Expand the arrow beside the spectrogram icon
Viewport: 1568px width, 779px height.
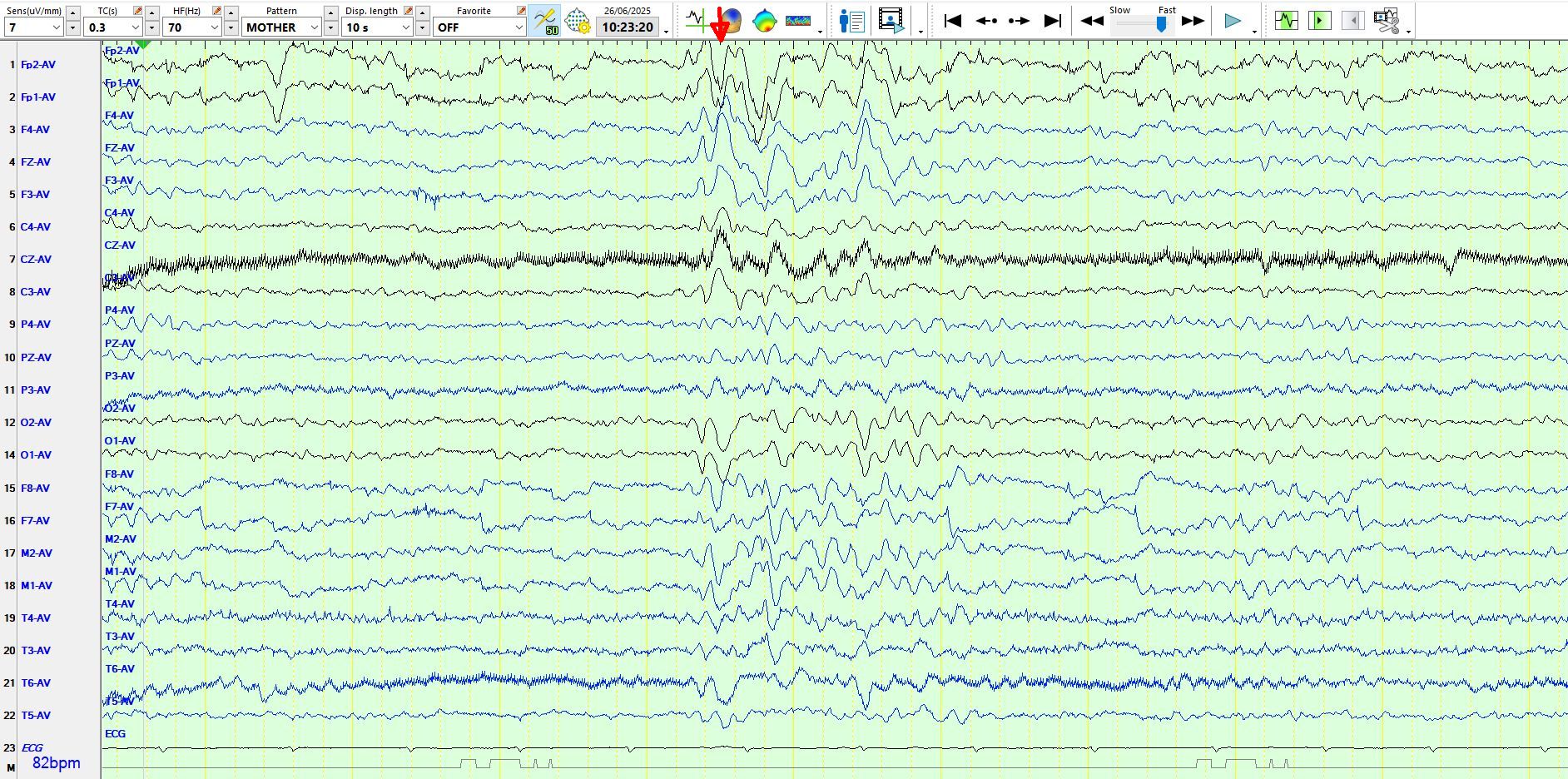[x=821, y=32]
